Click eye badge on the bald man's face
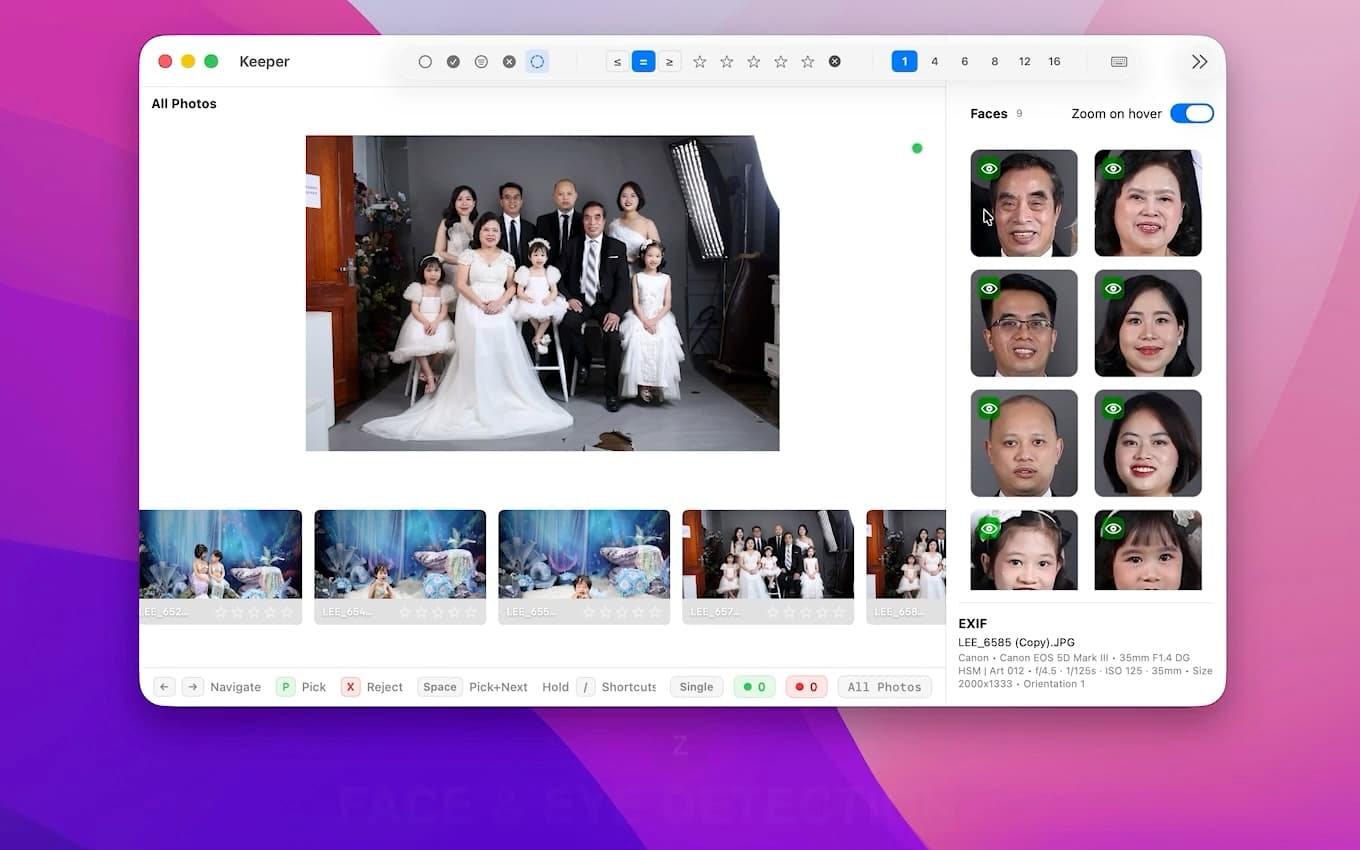This screenshot has height=850, width=1360. coord(989,408)
